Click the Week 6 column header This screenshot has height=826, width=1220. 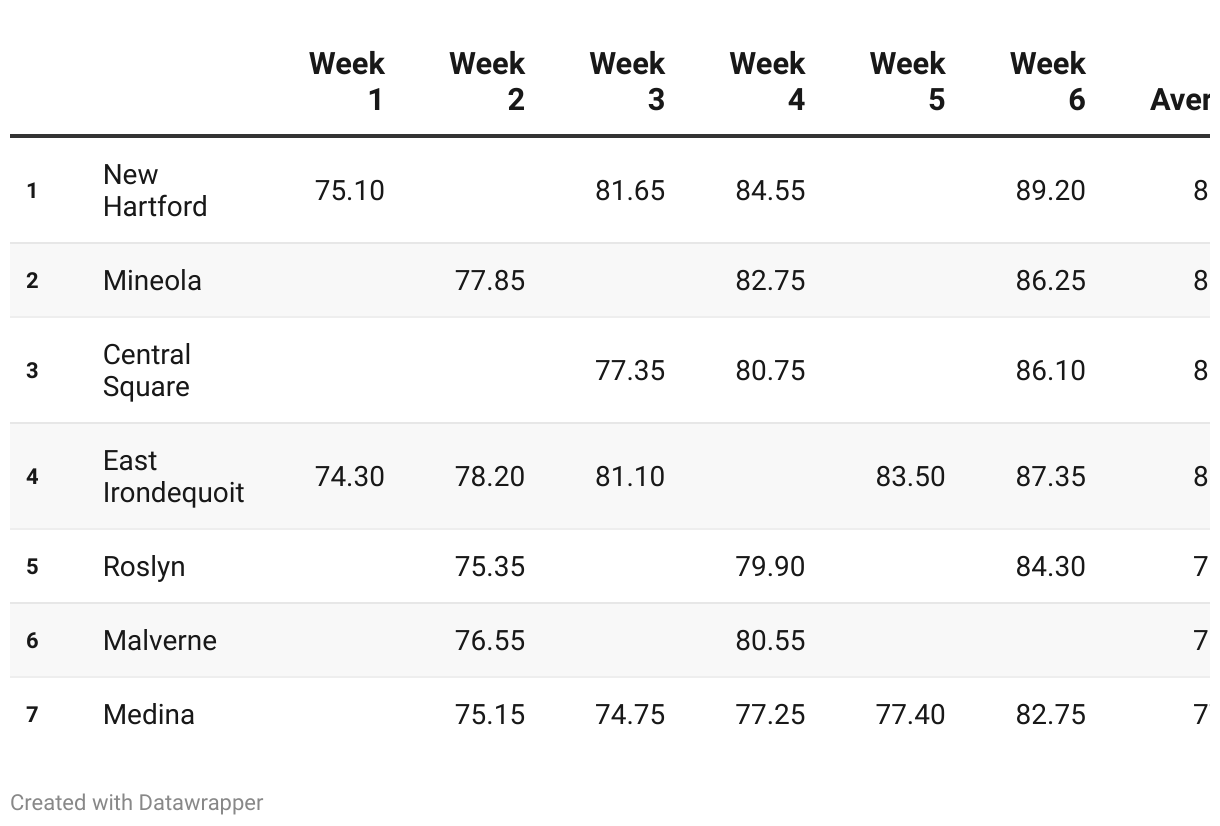click(1047, 81)
